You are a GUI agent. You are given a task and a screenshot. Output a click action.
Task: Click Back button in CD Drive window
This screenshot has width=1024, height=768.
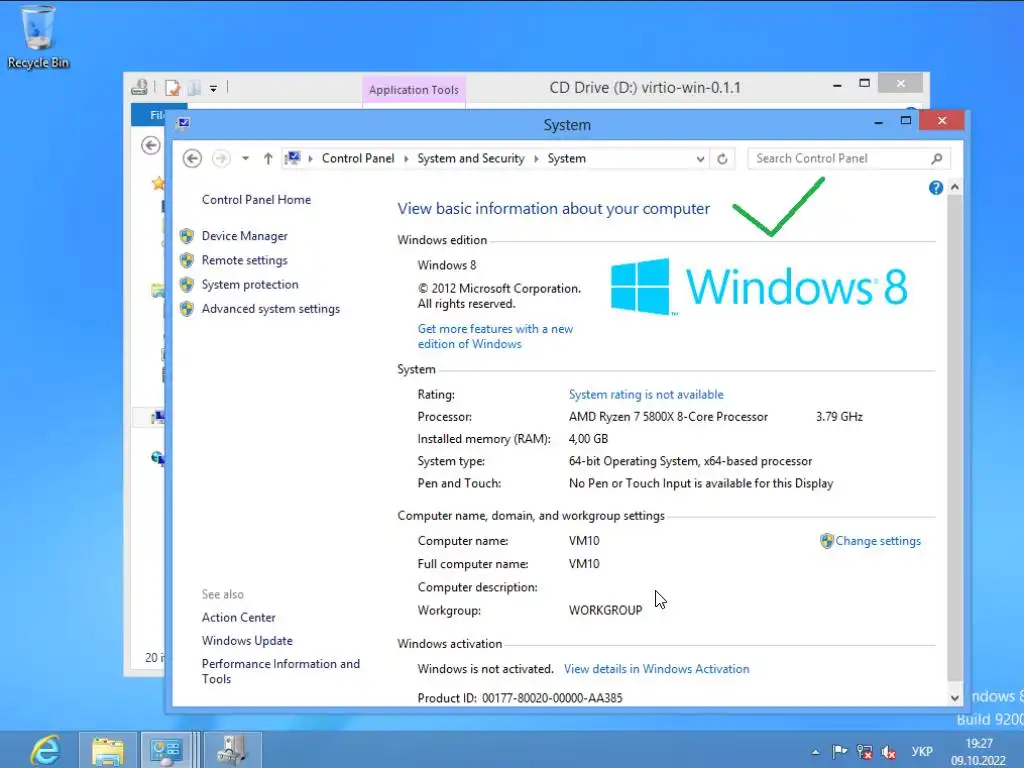point(151,145)
